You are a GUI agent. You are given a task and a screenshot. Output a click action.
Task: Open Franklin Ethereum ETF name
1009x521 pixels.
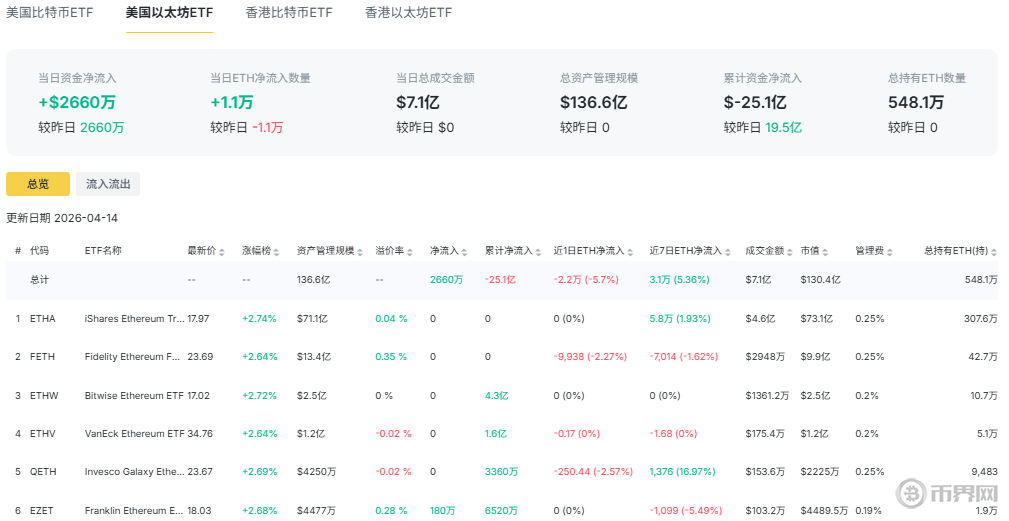[x=134, y=510]
